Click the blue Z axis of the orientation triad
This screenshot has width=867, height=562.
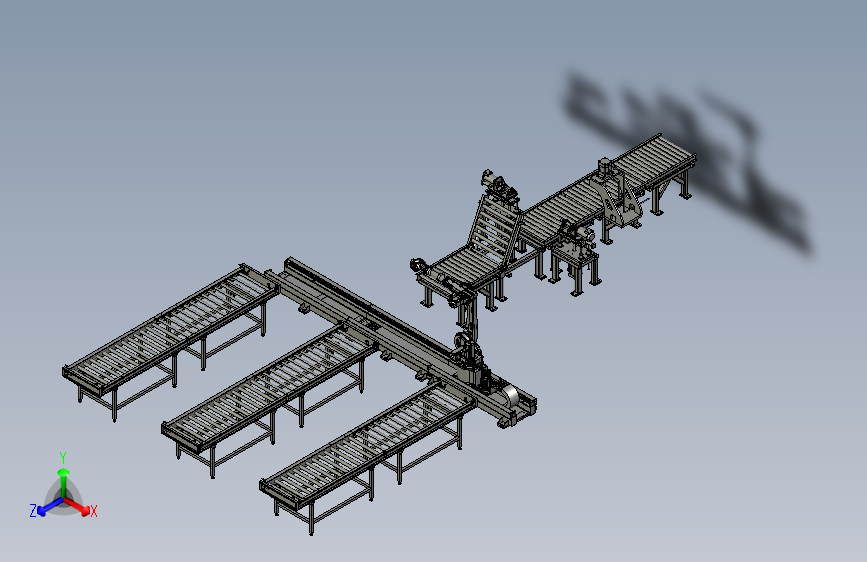click(x=50, y=506)
